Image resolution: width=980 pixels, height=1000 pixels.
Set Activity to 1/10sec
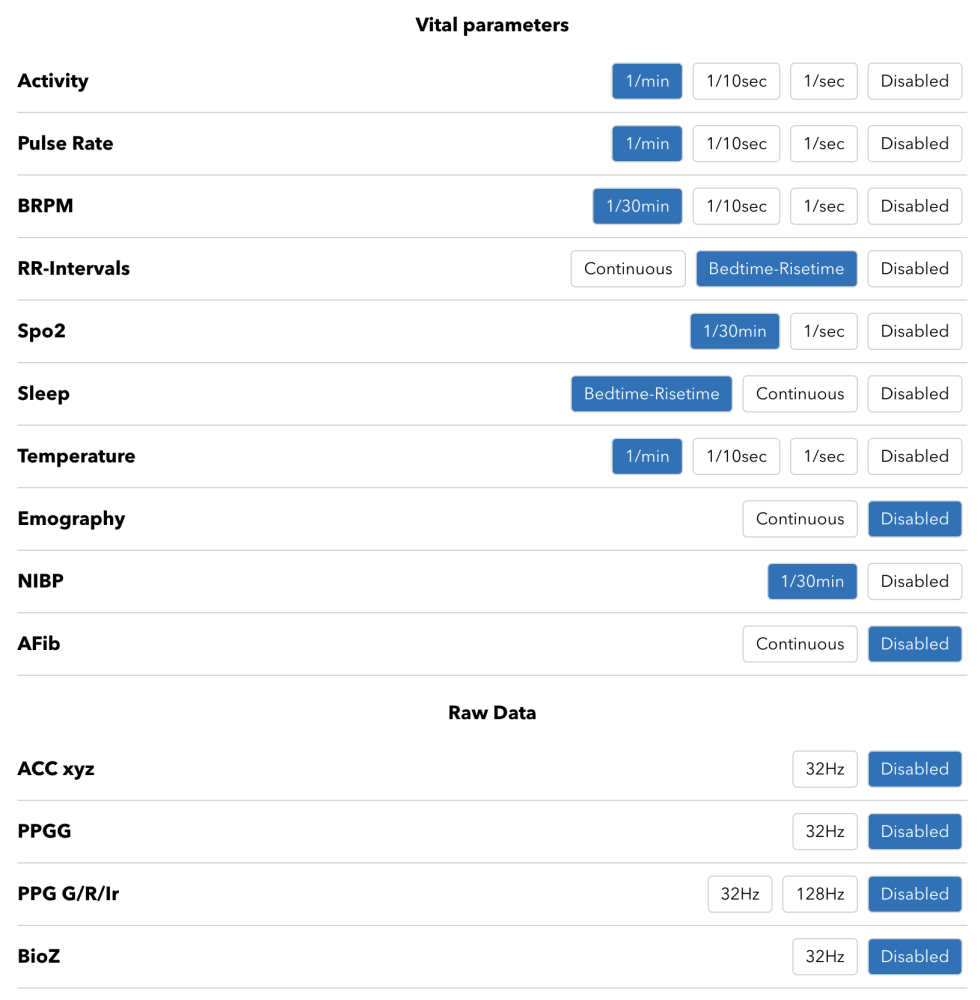pyautogui.click(x=736, y=81)
